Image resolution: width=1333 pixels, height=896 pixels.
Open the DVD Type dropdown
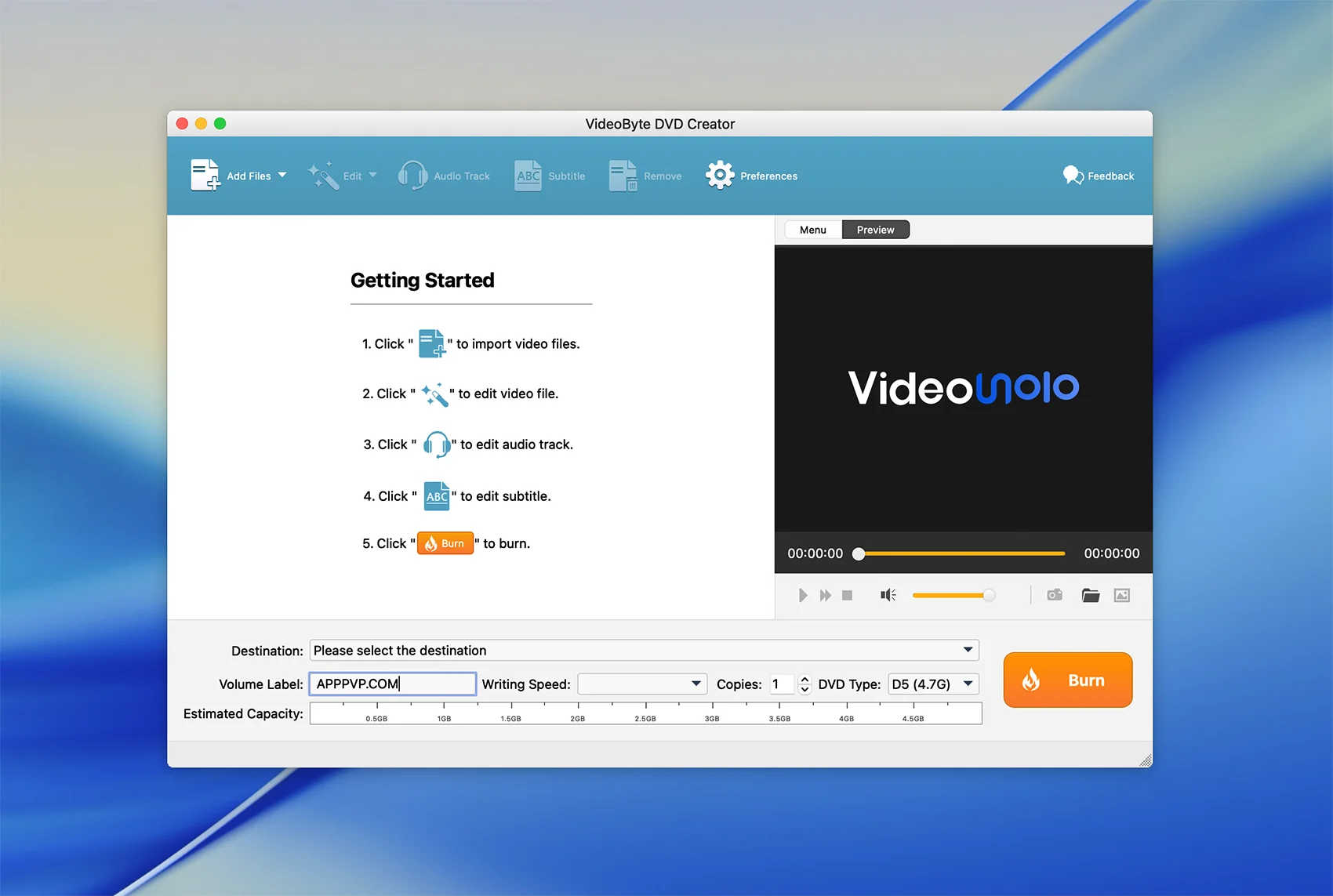(968, 684)
